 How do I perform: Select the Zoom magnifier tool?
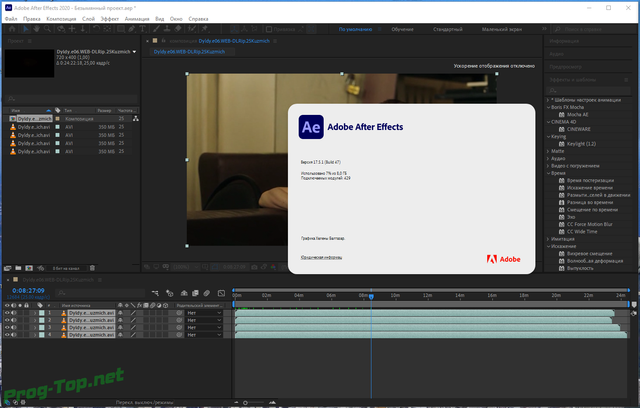pos(47,29)
